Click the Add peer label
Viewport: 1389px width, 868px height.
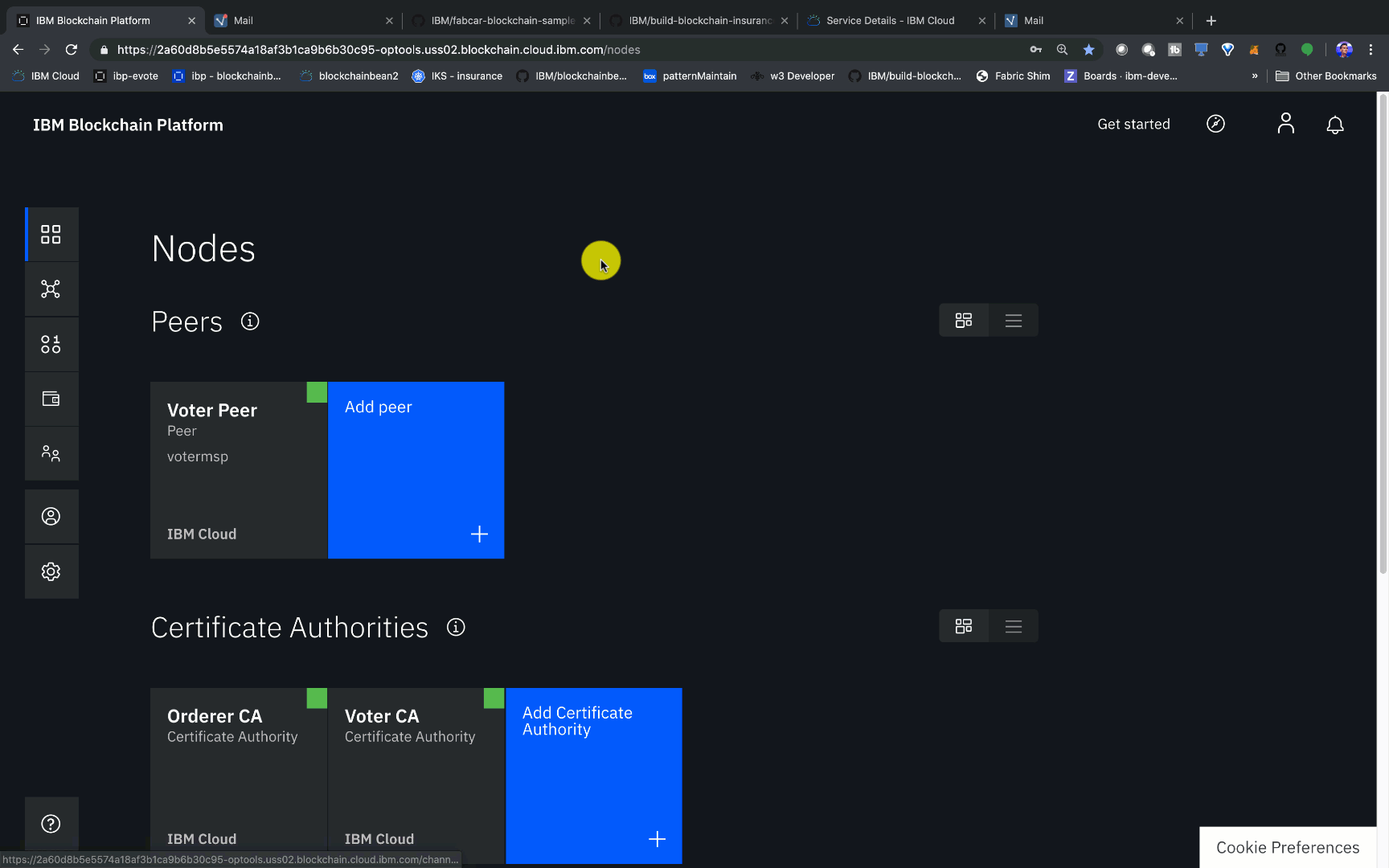379,407
